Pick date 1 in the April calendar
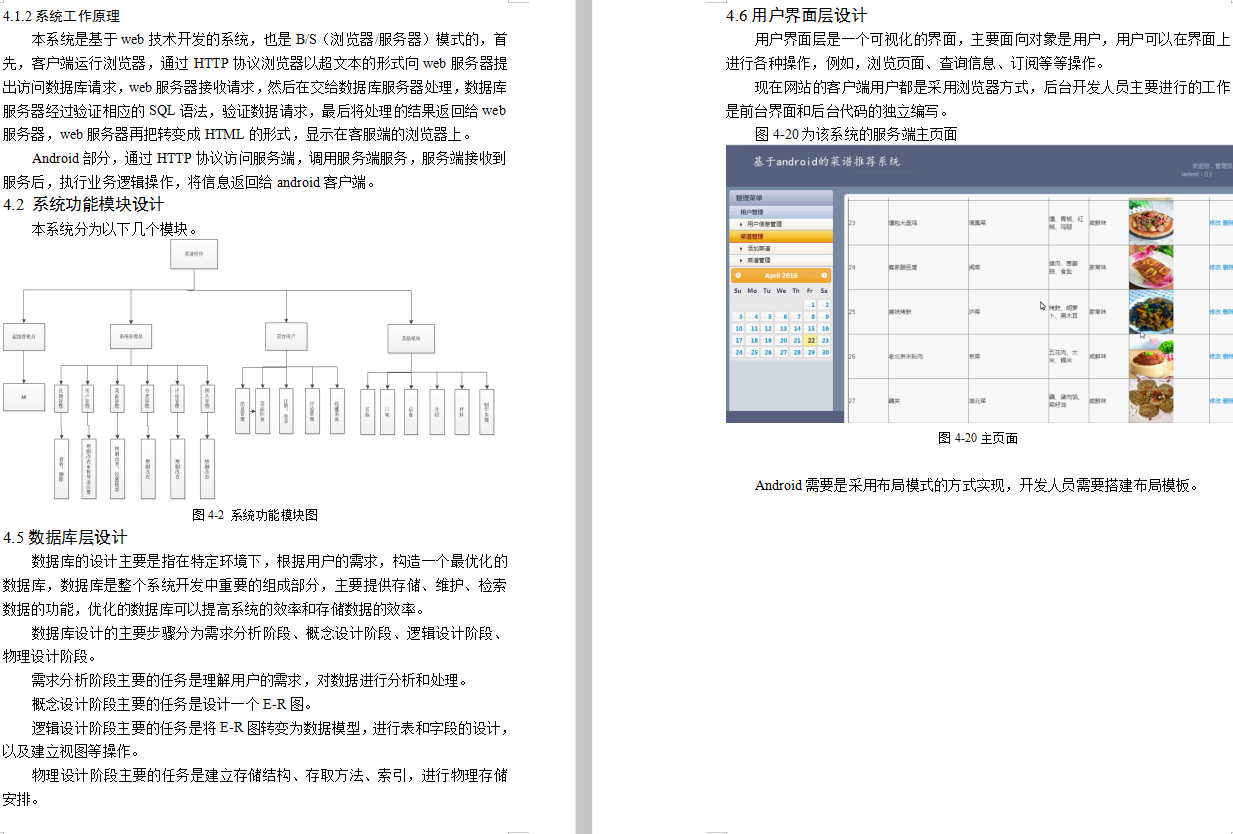1233x834 pixels. (x=811, y=304)
